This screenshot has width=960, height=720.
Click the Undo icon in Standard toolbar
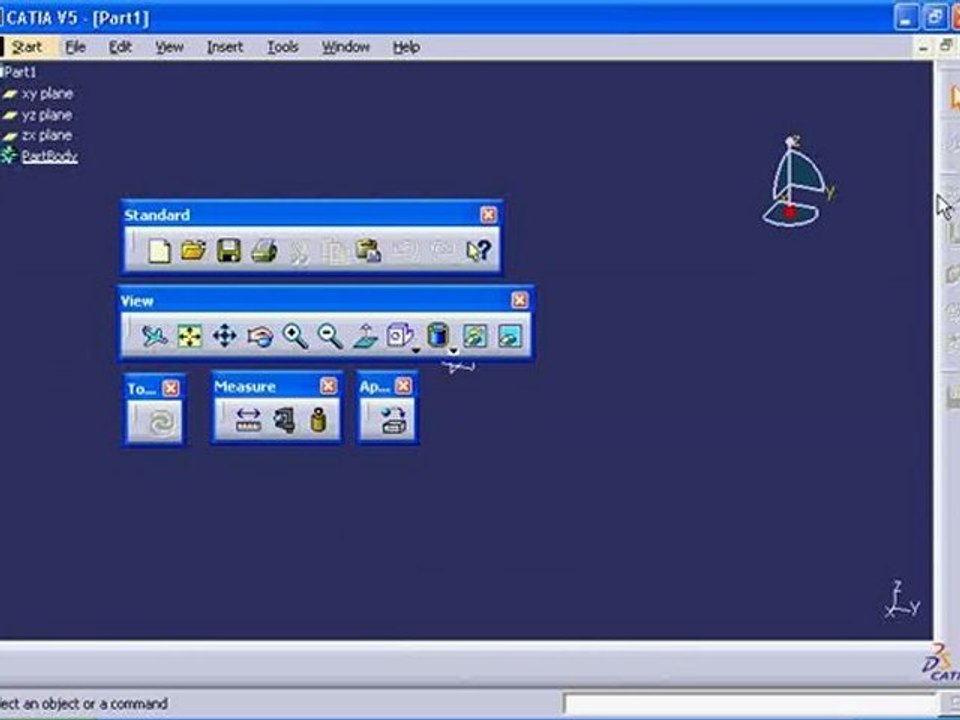pos(404,250)
